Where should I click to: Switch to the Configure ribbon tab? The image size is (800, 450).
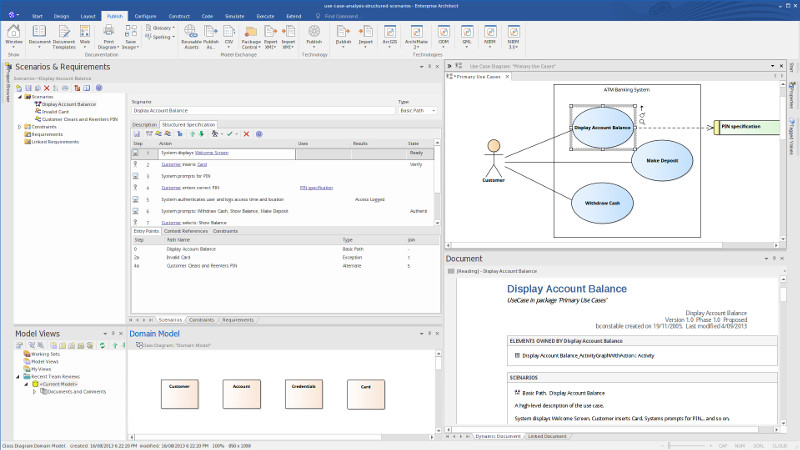[145, 17]
